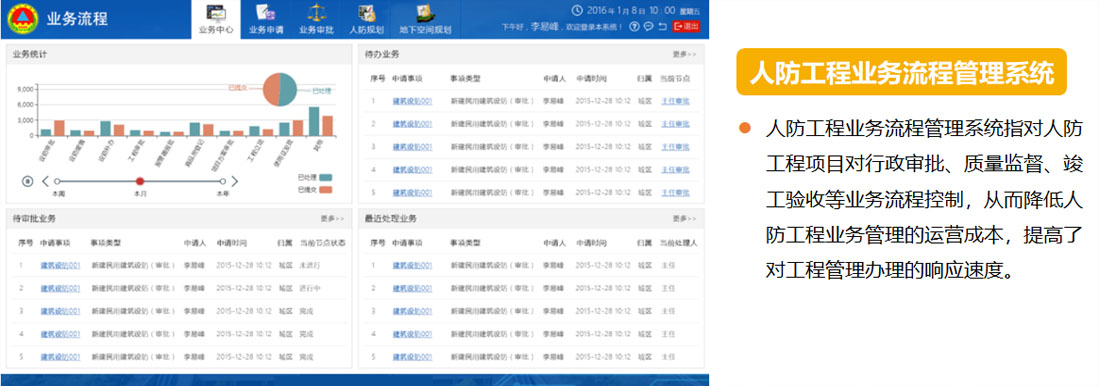Click the back return arrow icon
The width and height of the screenshot is (1099, 386).
point(662,27)
